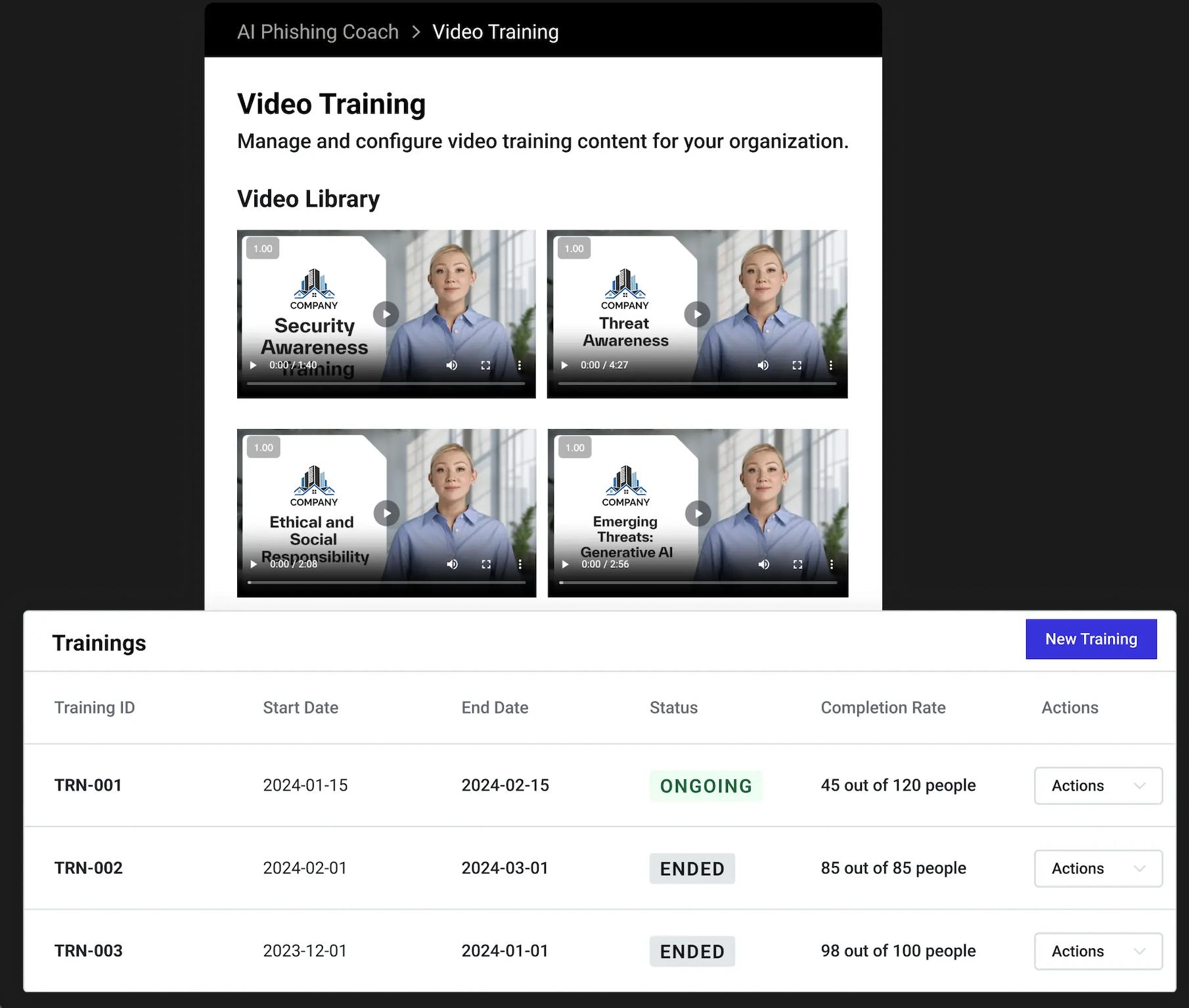Mute the Ethical and Social Responsibility video

[x=452, y=564]
